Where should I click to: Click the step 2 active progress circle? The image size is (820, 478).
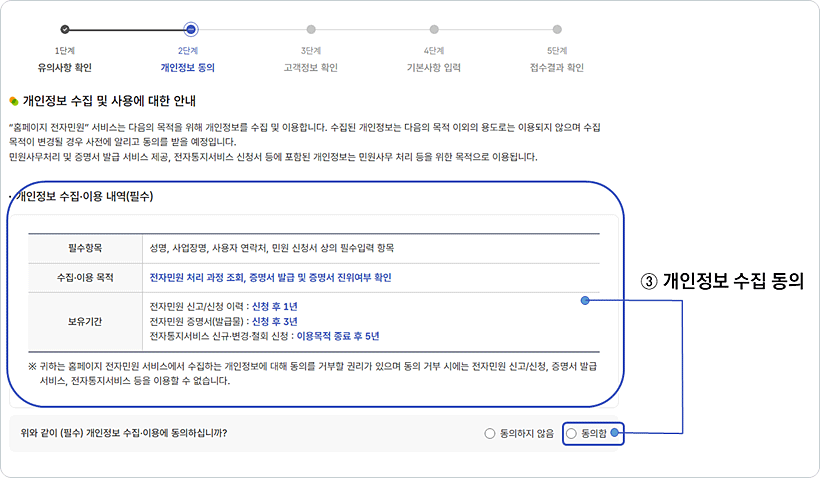tap(191, 29)
